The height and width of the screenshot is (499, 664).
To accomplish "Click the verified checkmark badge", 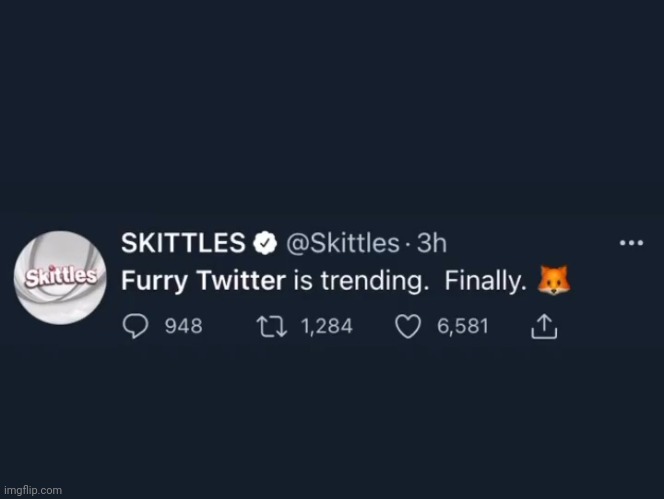I will coord(265,243).
